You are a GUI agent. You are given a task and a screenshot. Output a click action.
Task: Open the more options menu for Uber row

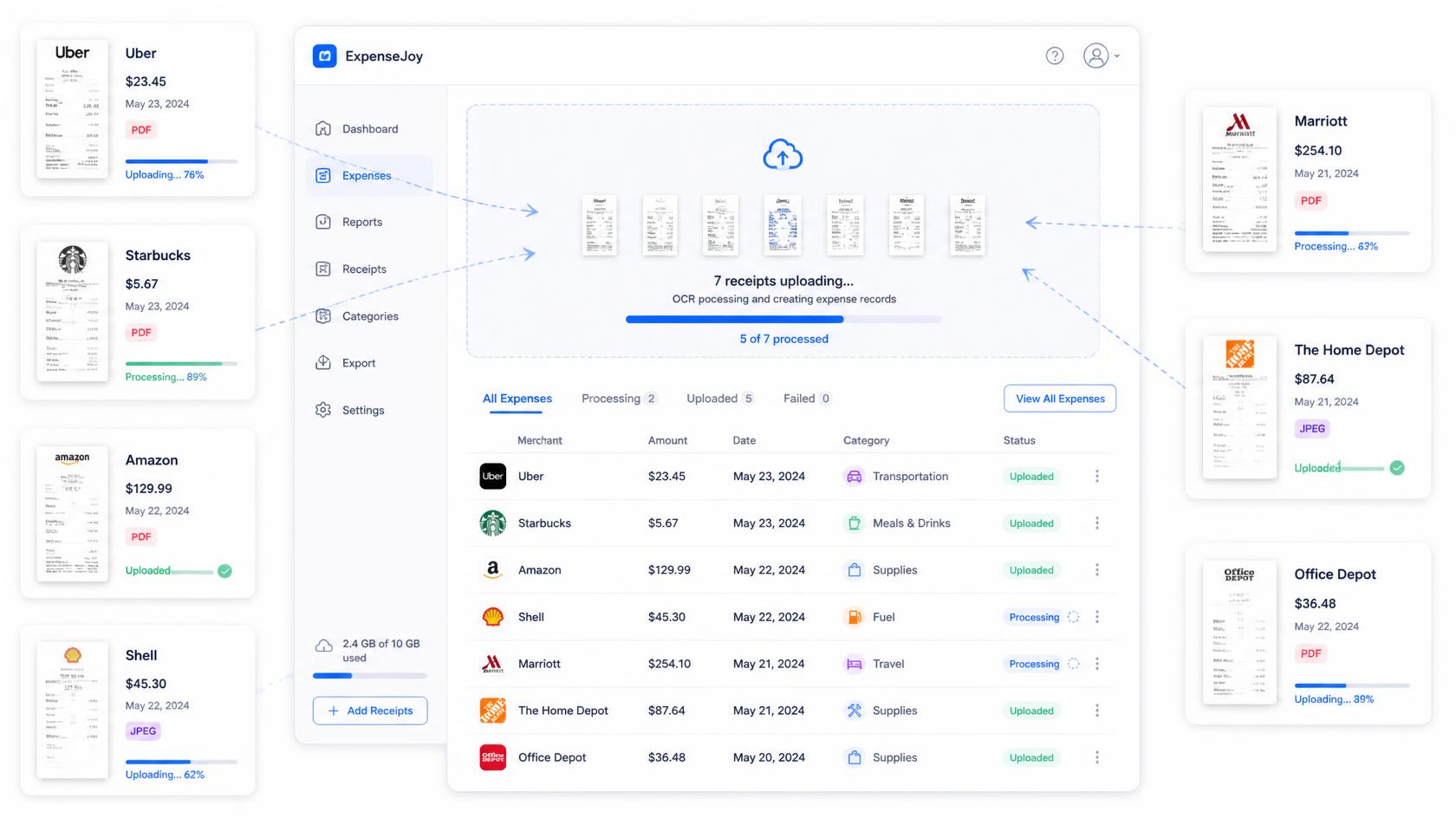pyautogui.click(x=1097, y=477)
